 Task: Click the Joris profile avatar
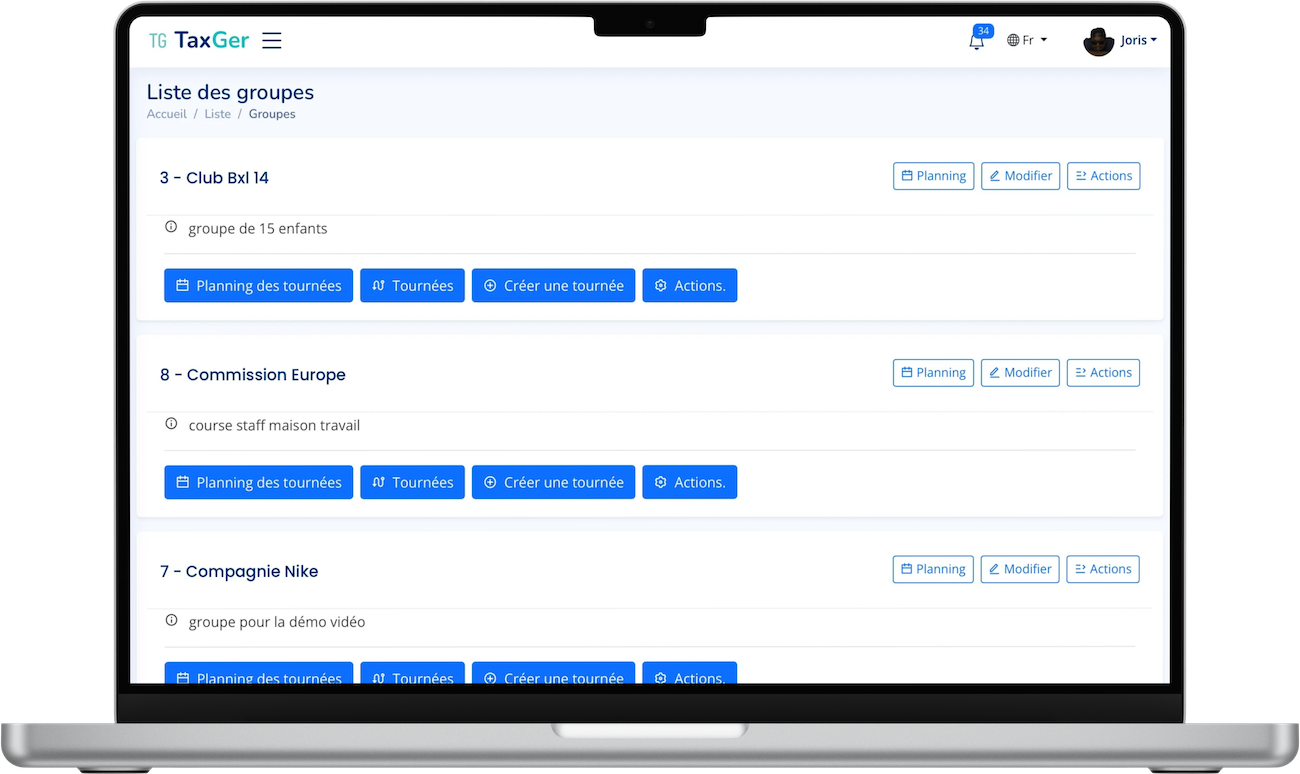1098,41
